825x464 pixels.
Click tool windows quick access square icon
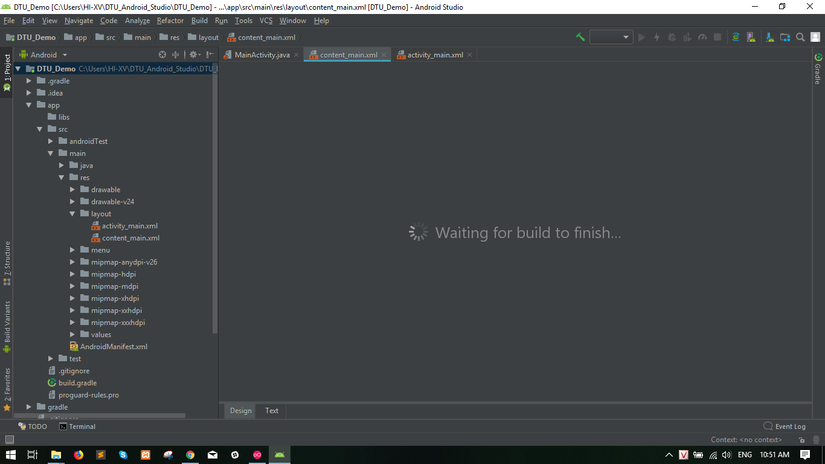tap(9, 439)
